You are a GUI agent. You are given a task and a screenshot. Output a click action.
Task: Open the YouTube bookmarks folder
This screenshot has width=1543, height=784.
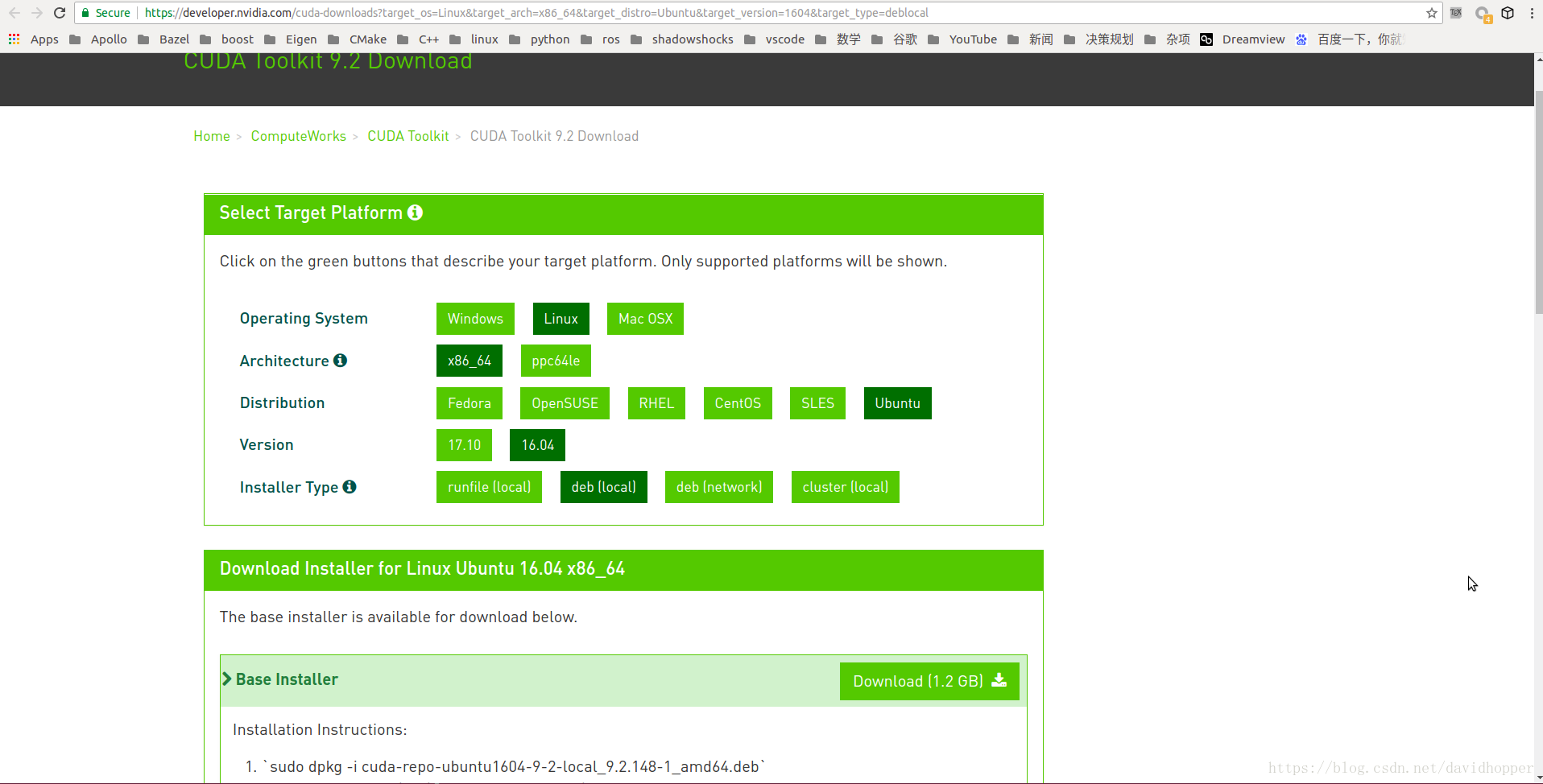[962, 39]
